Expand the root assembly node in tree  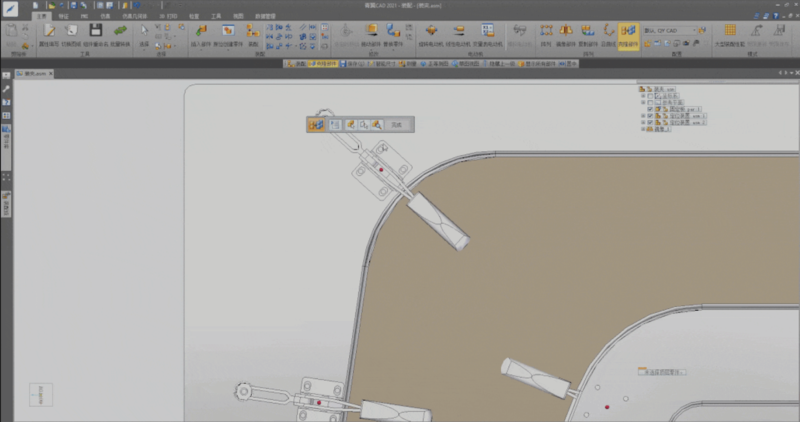[640, 90]
